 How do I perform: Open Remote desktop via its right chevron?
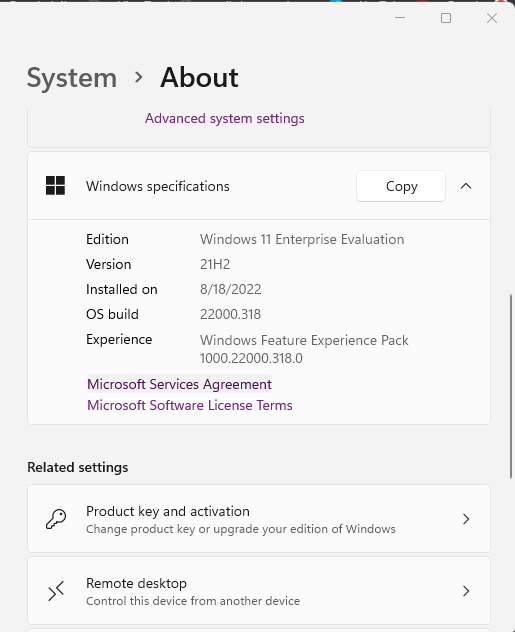[x=466, y=591]
